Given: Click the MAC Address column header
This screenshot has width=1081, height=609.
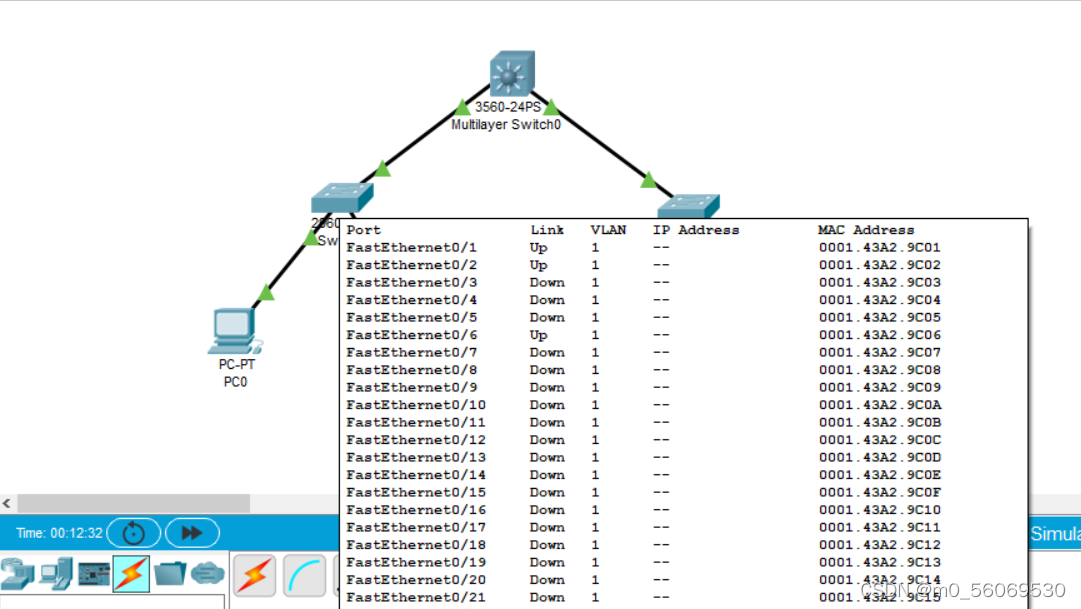Looking at the screenshot, I should (866, 230).
